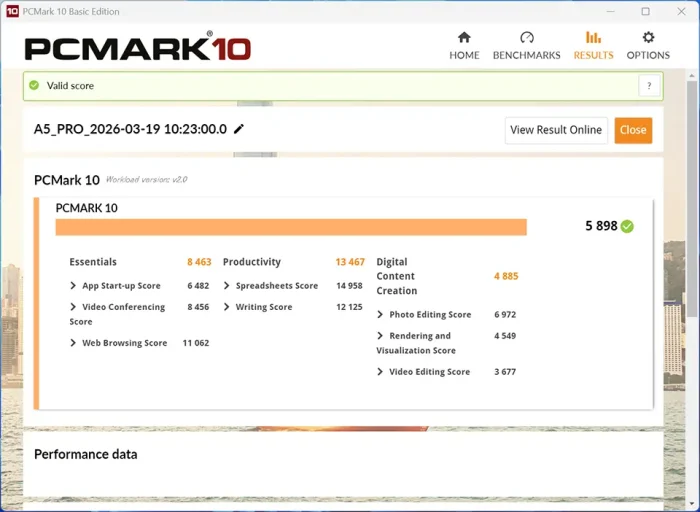Click the green check beside 5 898
700x512 pixels.
tap(627, 226)
